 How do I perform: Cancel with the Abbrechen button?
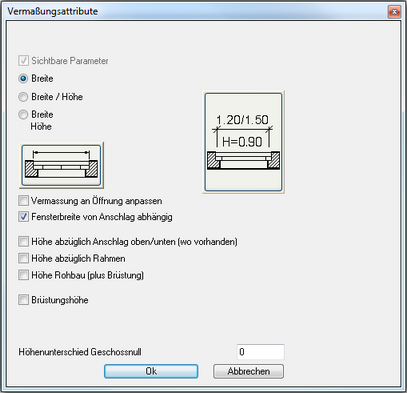point(249,371)
